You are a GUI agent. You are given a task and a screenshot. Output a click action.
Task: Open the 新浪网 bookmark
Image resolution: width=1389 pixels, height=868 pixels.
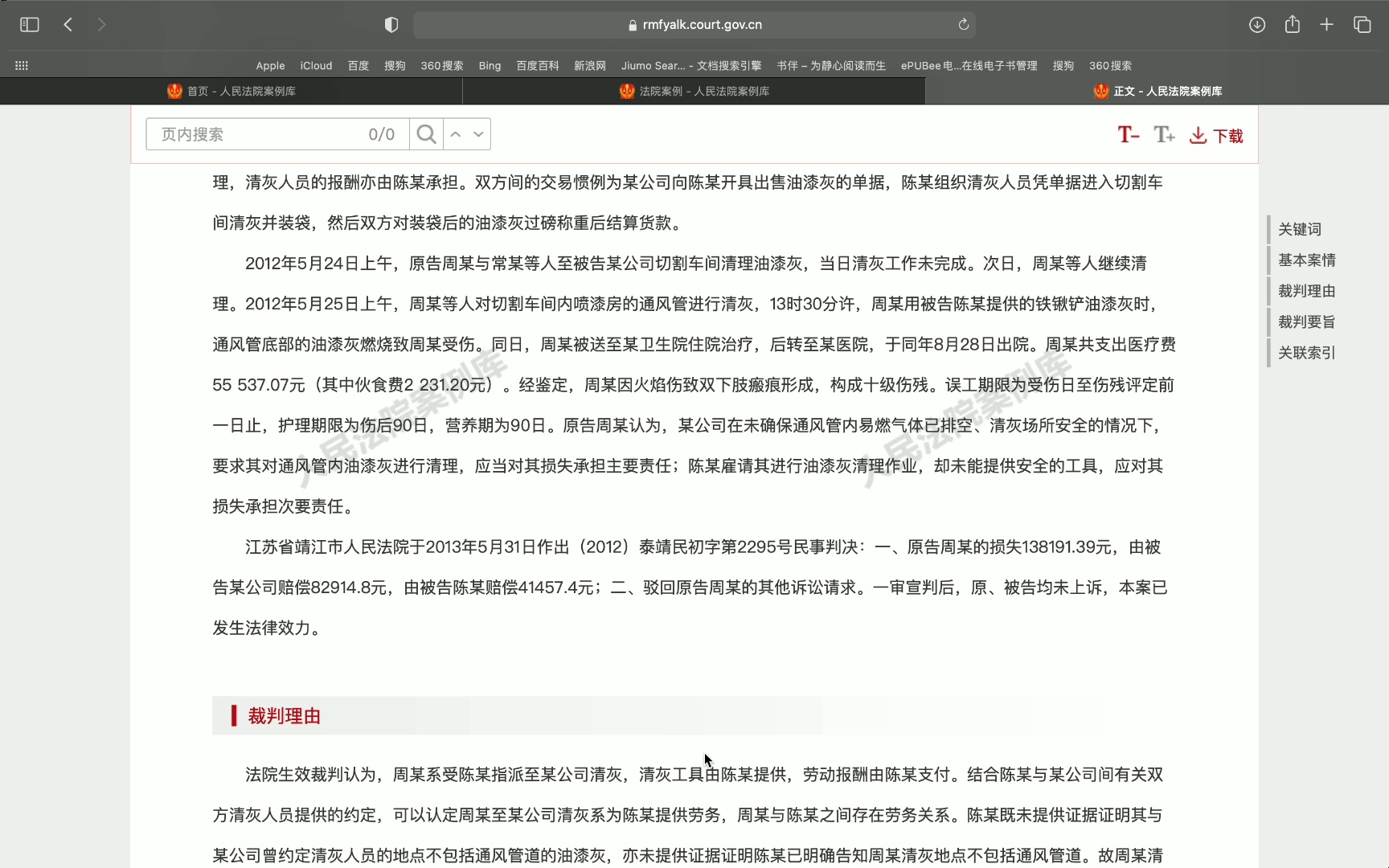[590, 66]
